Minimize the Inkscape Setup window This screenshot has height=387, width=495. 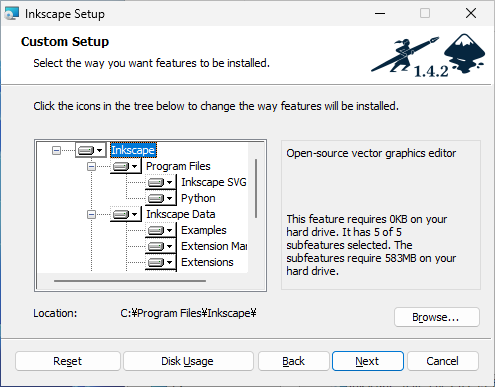[x=380, y=14]
